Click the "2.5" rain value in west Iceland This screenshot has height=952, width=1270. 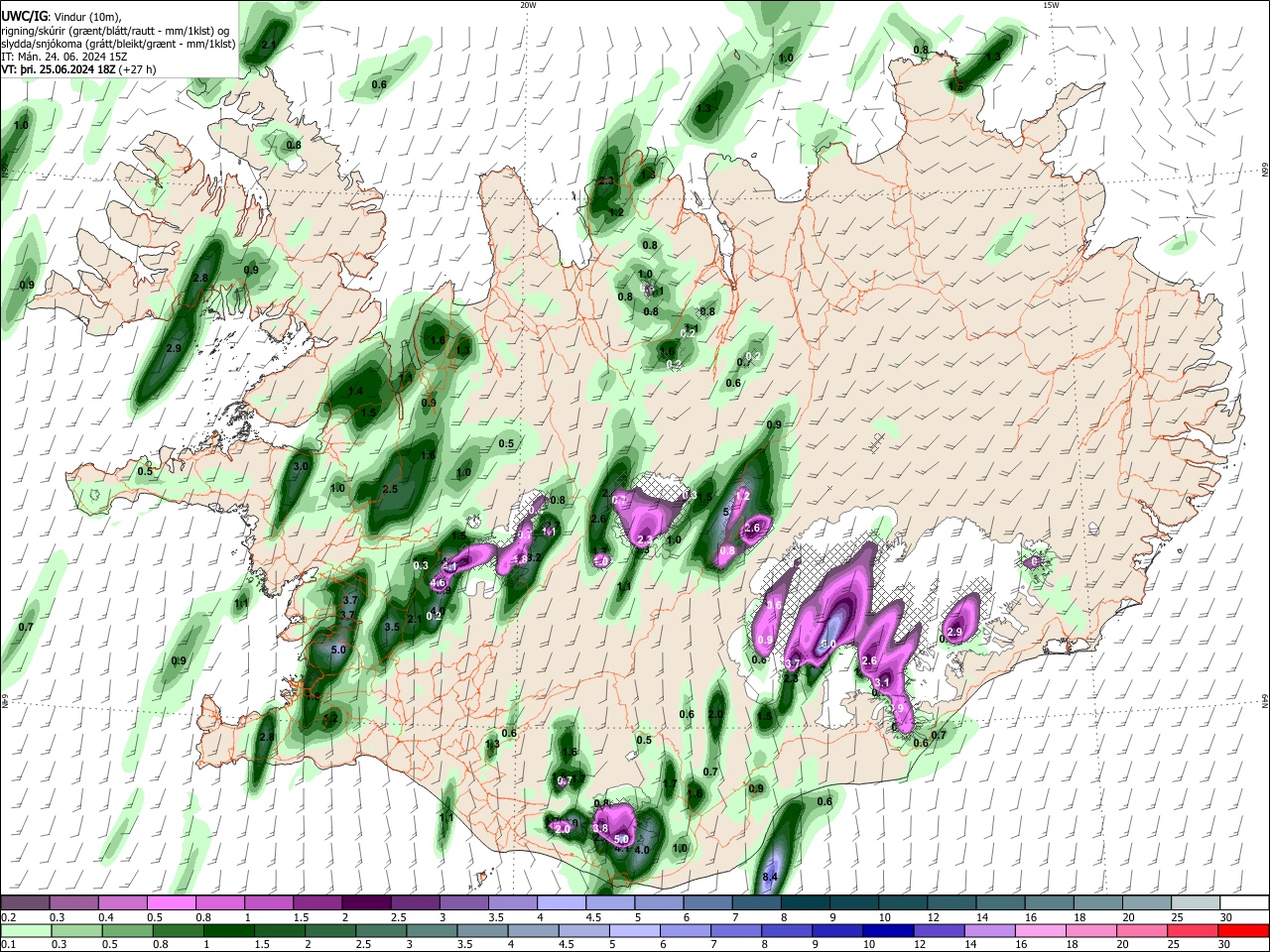click(390, 489)
